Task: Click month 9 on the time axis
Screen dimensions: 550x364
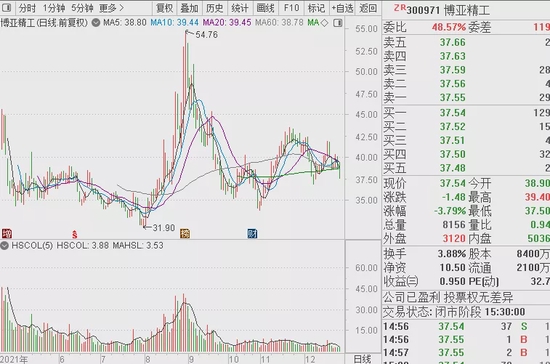Action: coord(191,359)
